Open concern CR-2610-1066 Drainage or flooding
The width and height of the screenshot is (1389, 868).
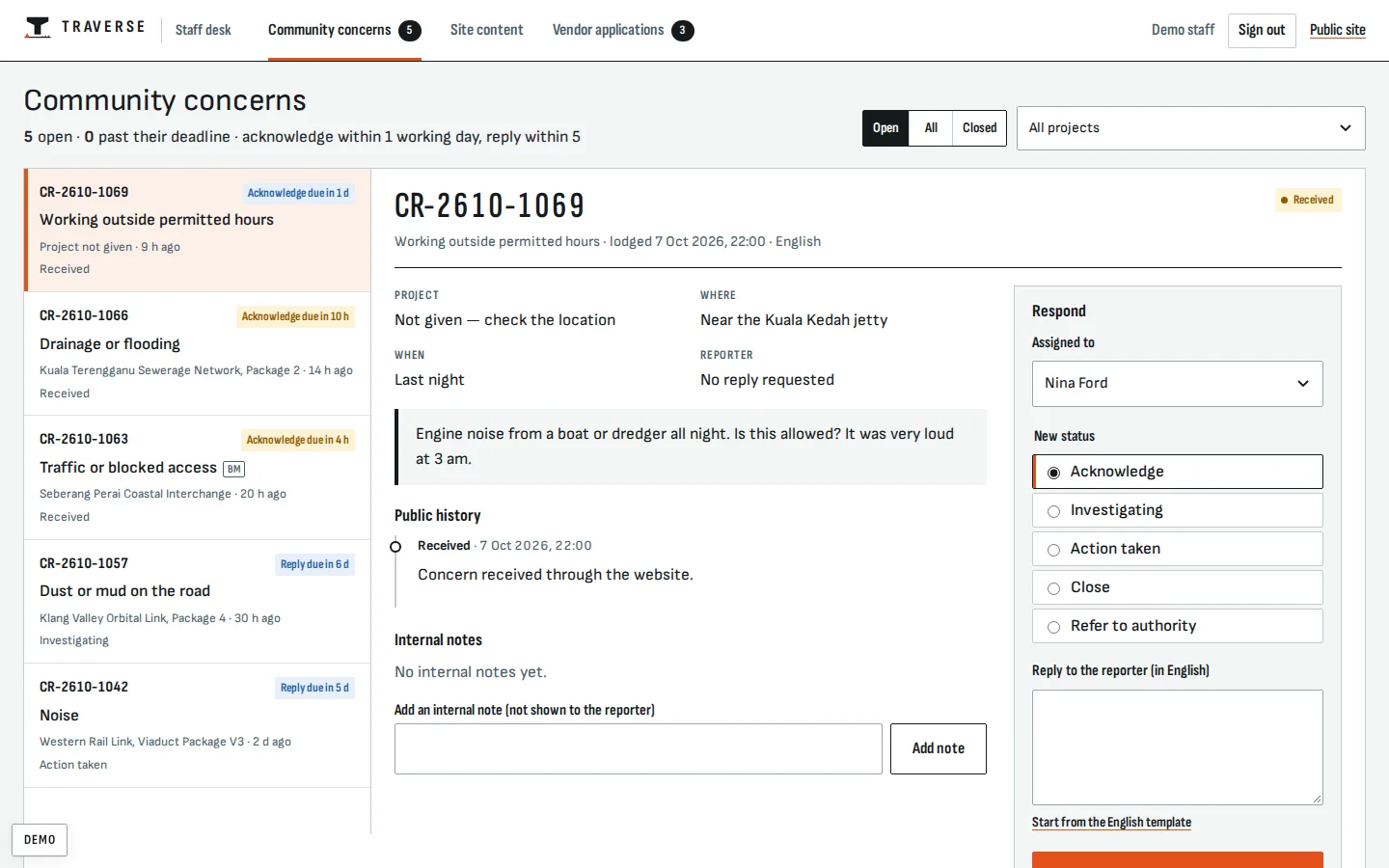pos(198,354)
